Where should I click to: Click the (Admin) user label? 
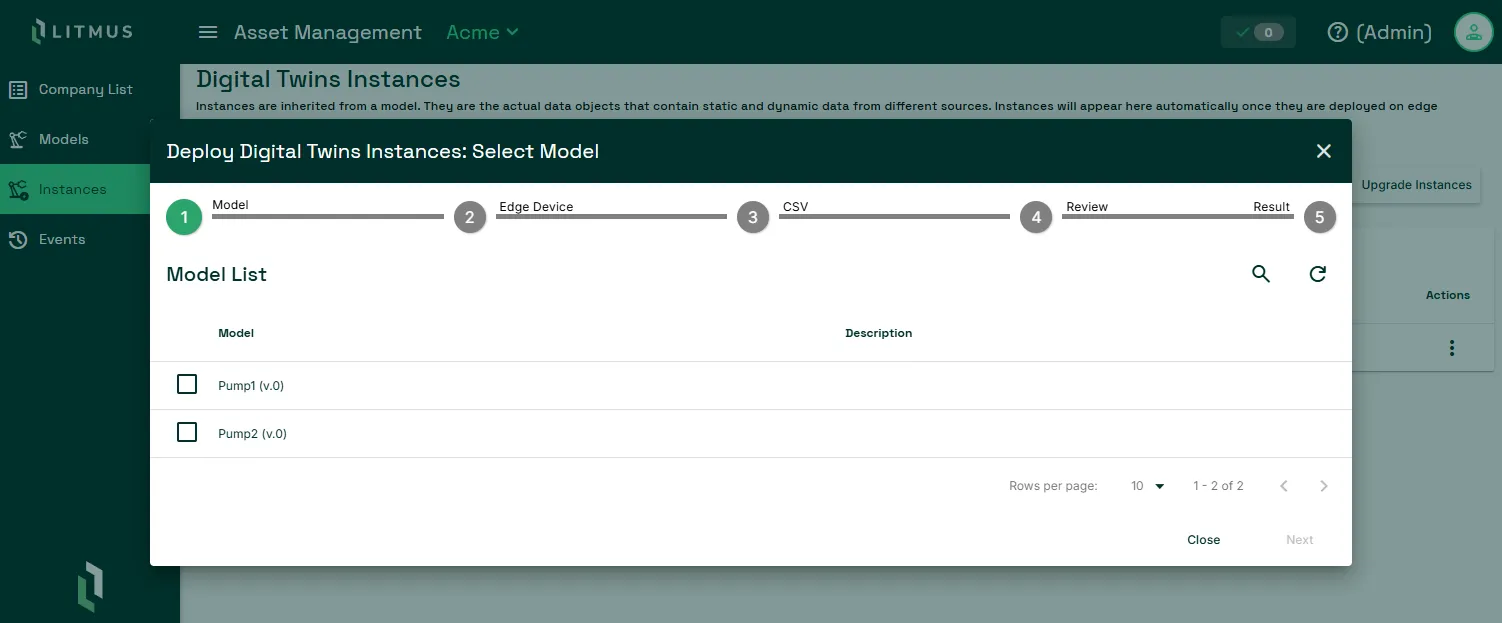tap(1394, 32)
